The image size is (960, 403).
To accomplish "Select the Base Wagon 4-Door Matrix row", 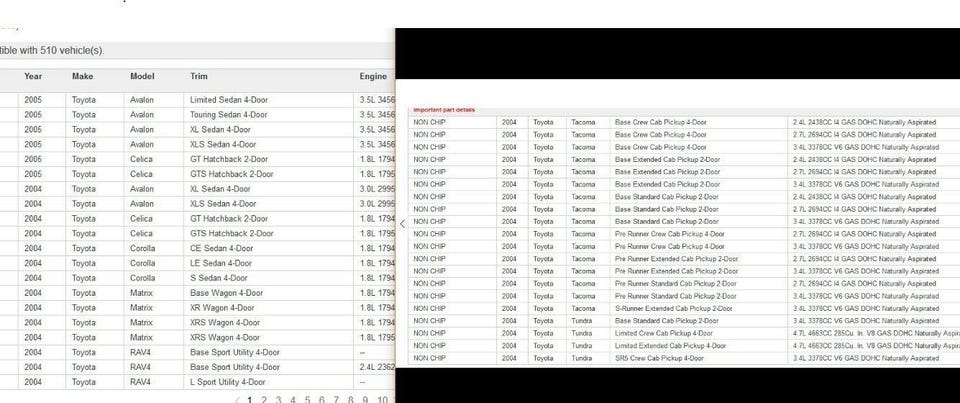I will [197, 293].
